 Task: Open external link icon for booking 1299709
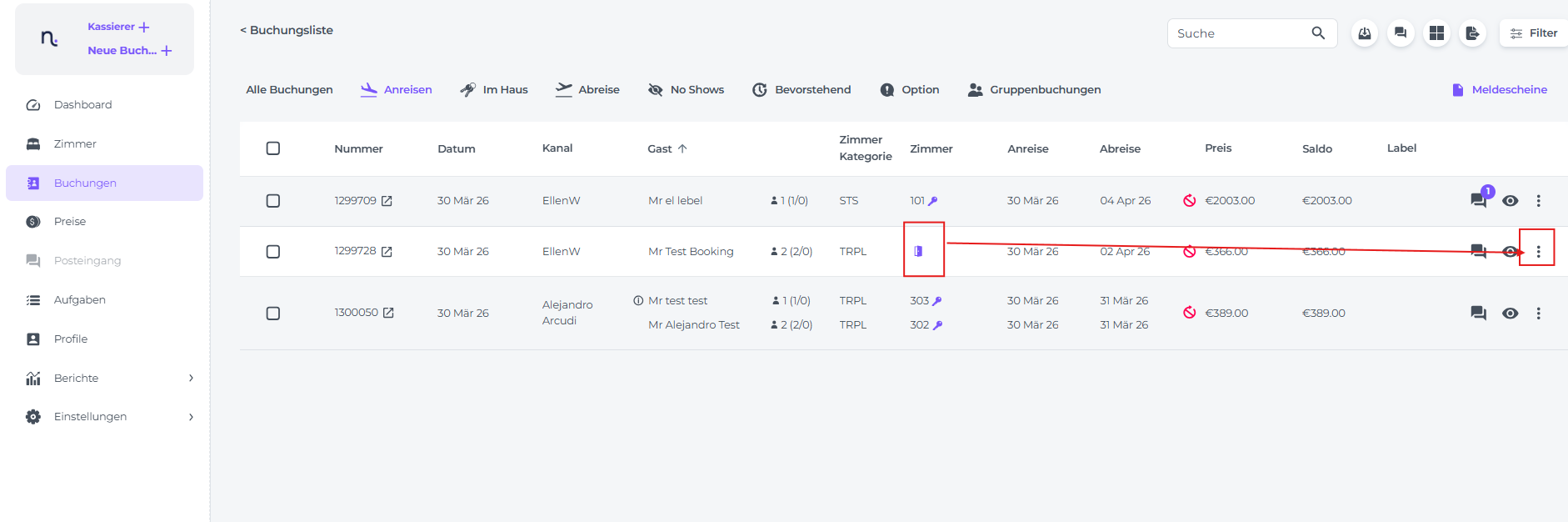387,201
